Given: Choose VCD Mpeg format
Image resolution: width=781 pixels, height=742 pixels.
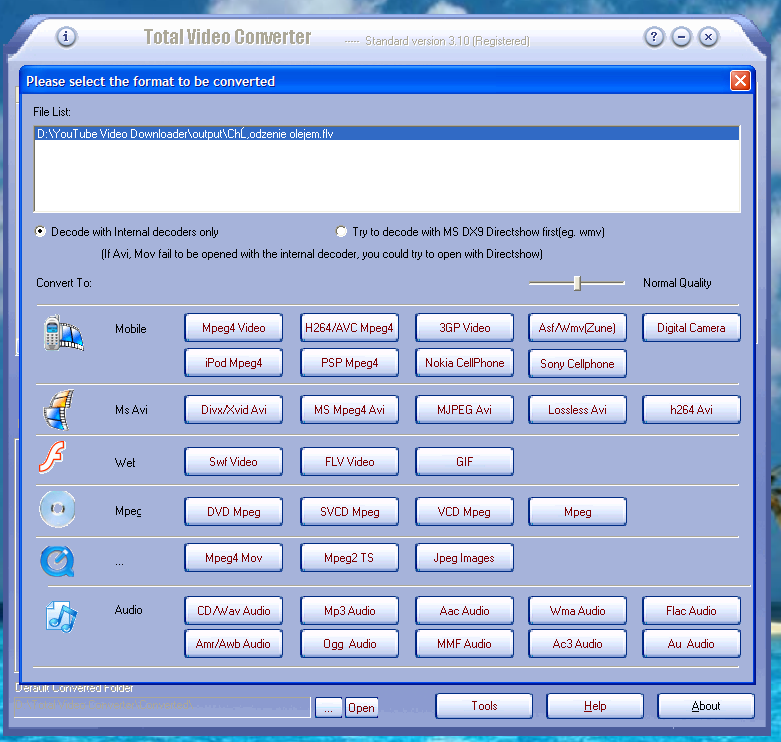Looking at the screenshot, I should click(x=464, y=512).
